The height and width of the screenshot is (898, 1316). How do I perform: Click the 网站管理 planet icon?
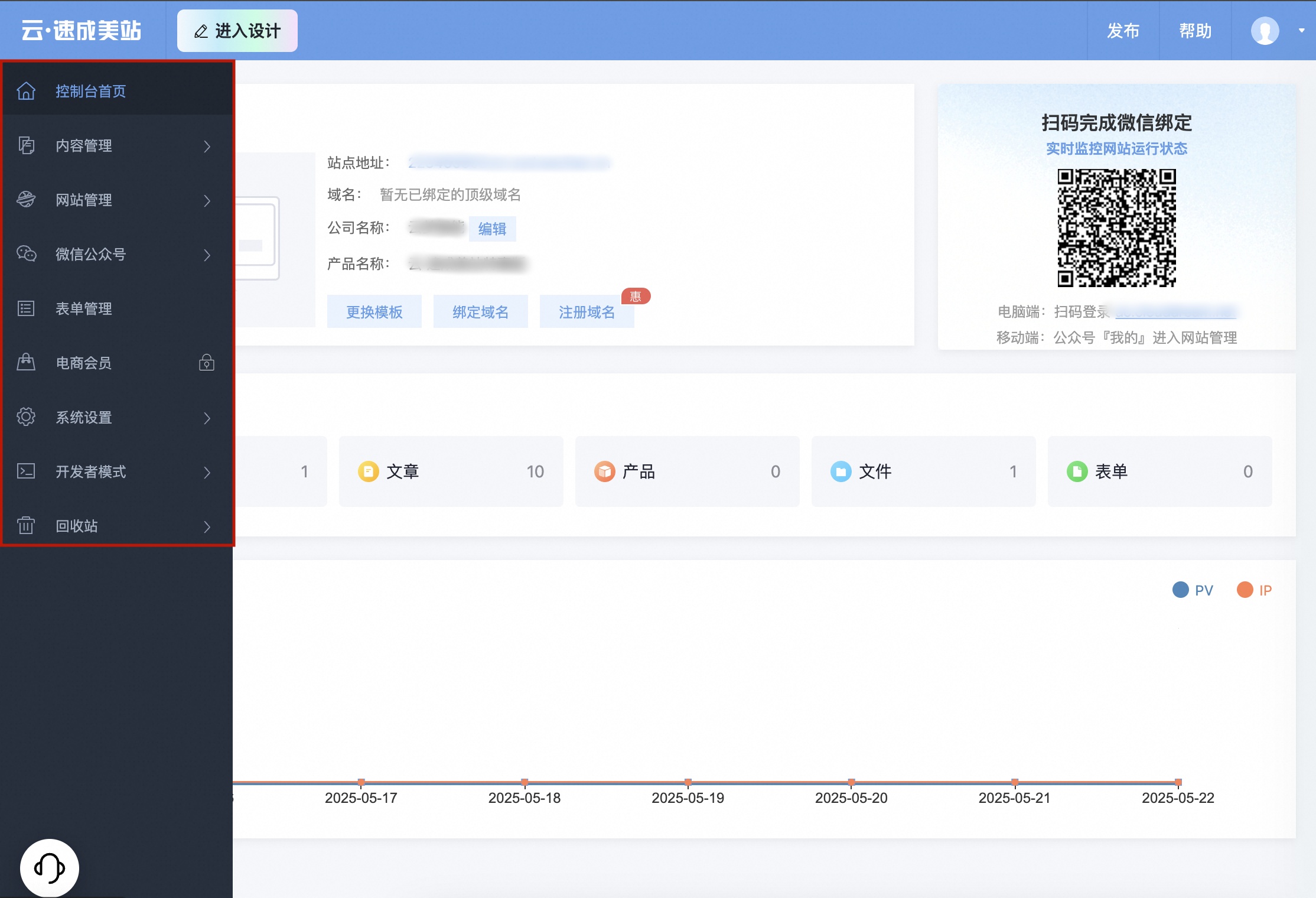(26, 200)
